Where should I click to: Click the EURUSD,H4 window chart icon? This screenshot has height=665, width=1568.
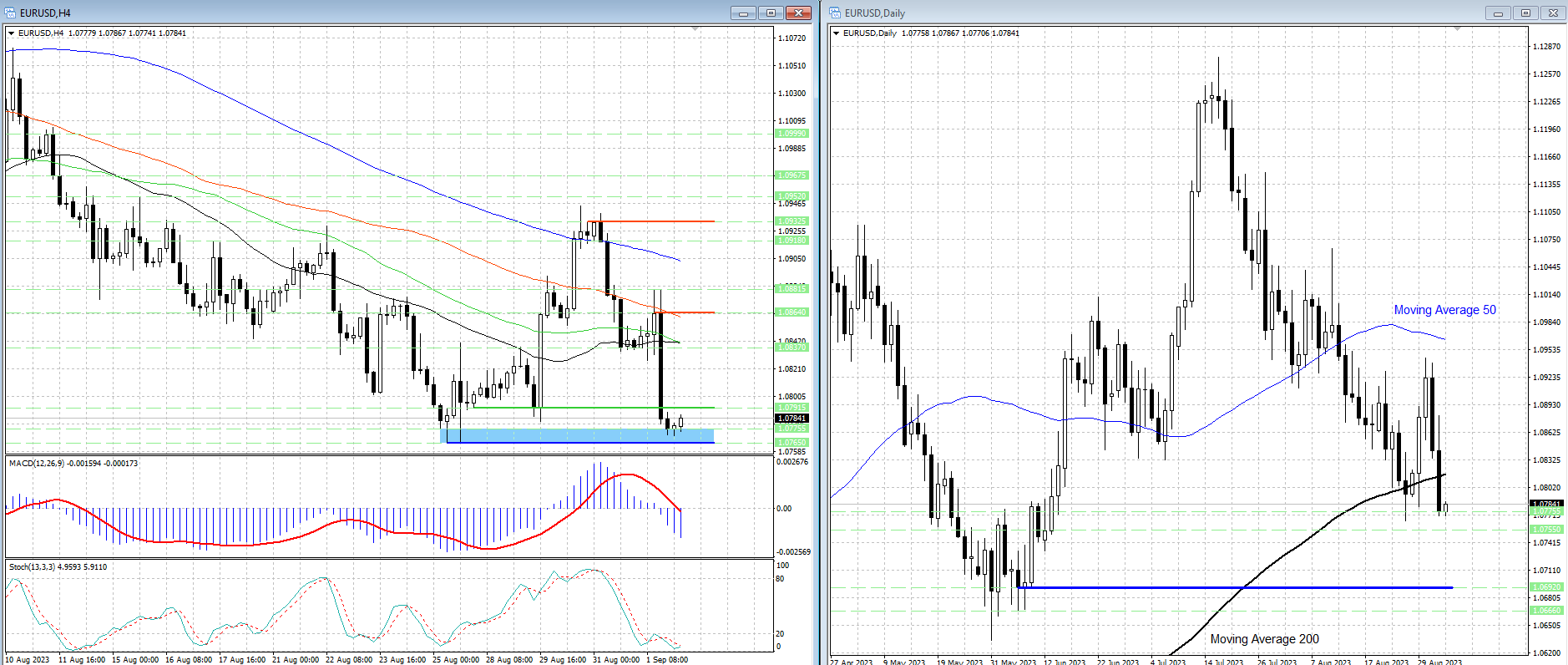click(11, 13)
